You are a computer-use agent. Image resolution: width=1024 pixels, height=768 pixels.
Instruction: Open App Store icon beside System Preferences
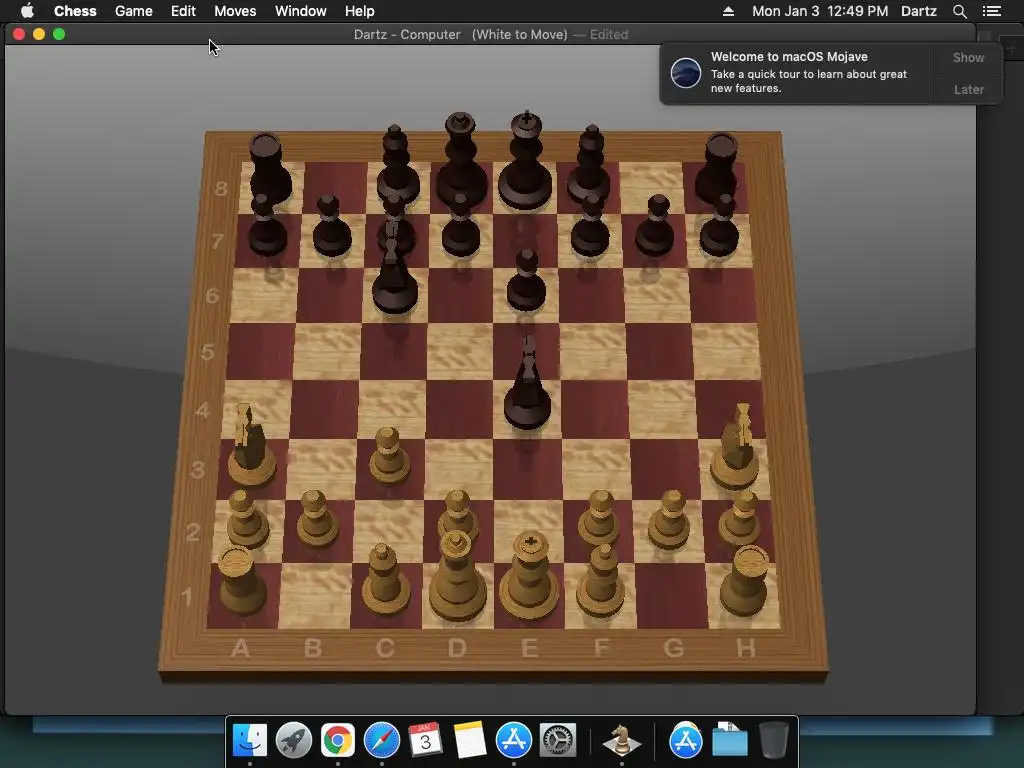513,741
